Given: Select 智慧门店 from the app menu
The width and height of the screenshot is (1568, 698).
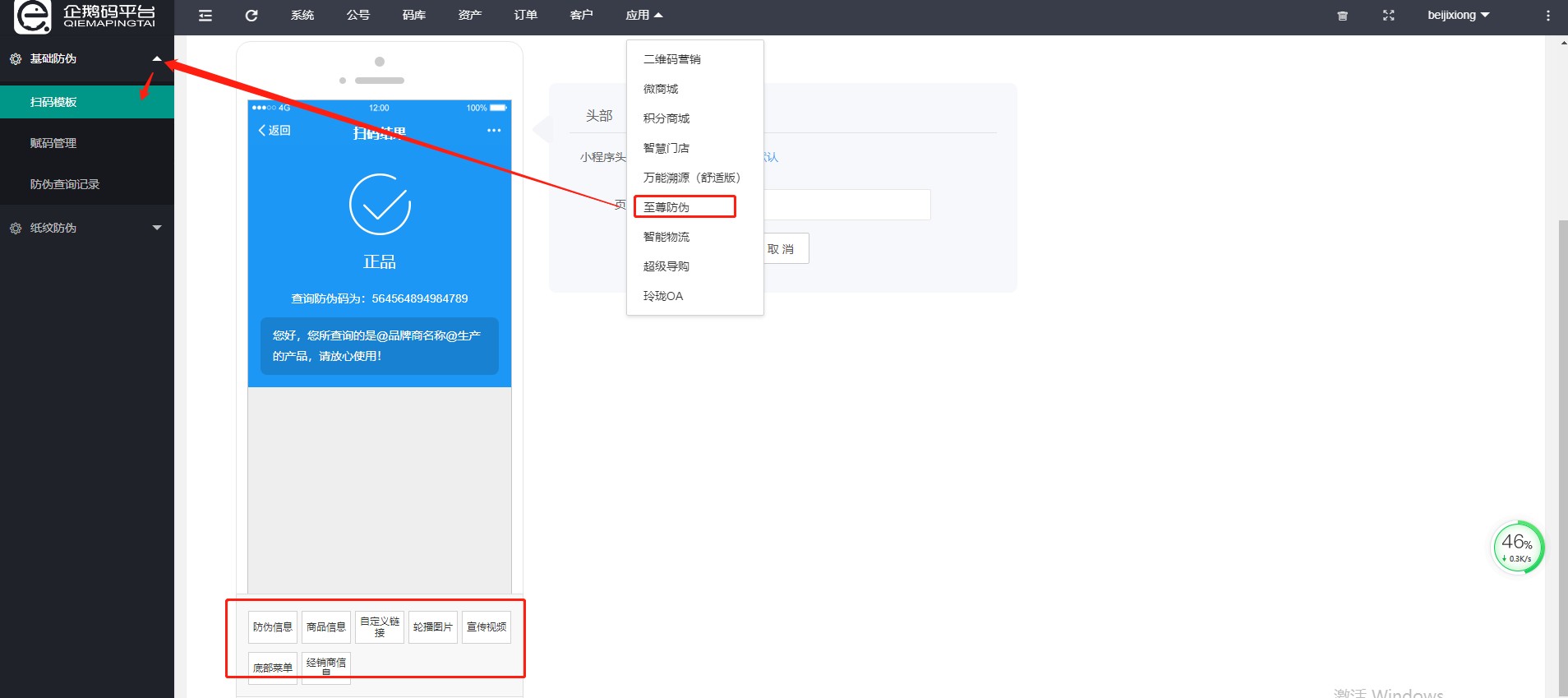Looking at the screenshot, I should [x=695, y=148].
